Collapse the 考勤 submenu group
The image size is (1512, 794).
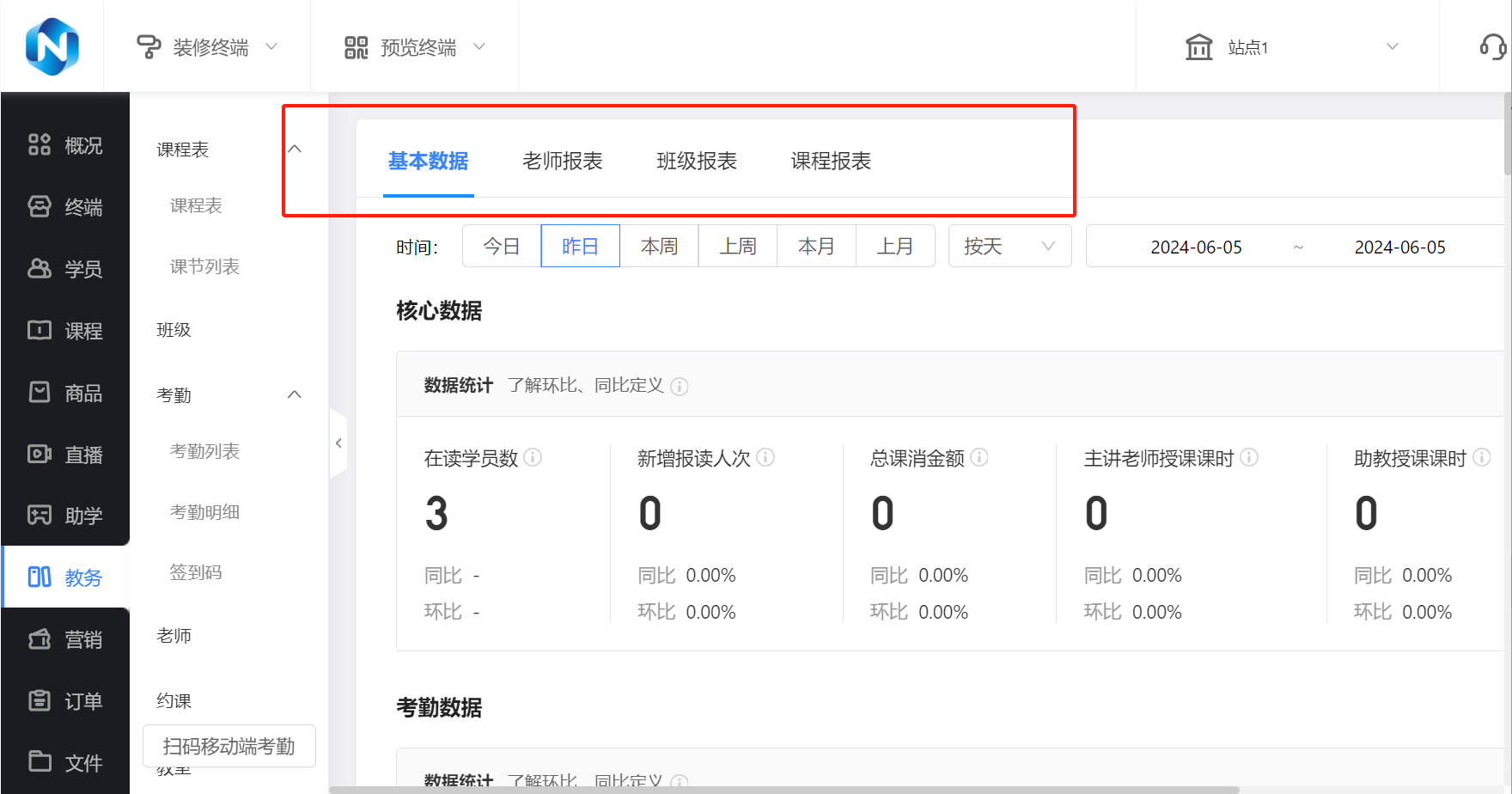click(x=294, y=394)
